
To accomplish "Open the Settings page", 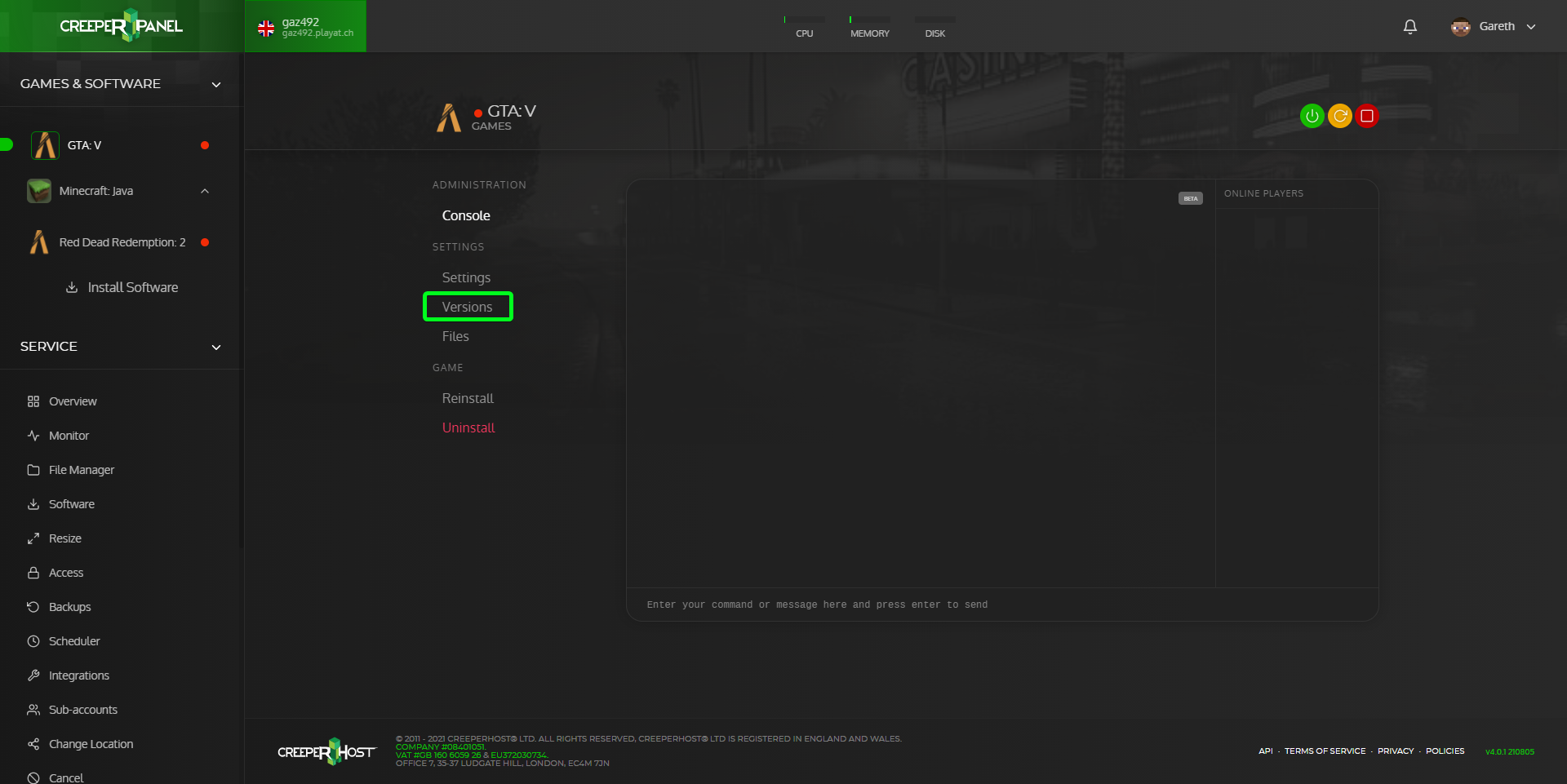I will (x=466, y=277).
